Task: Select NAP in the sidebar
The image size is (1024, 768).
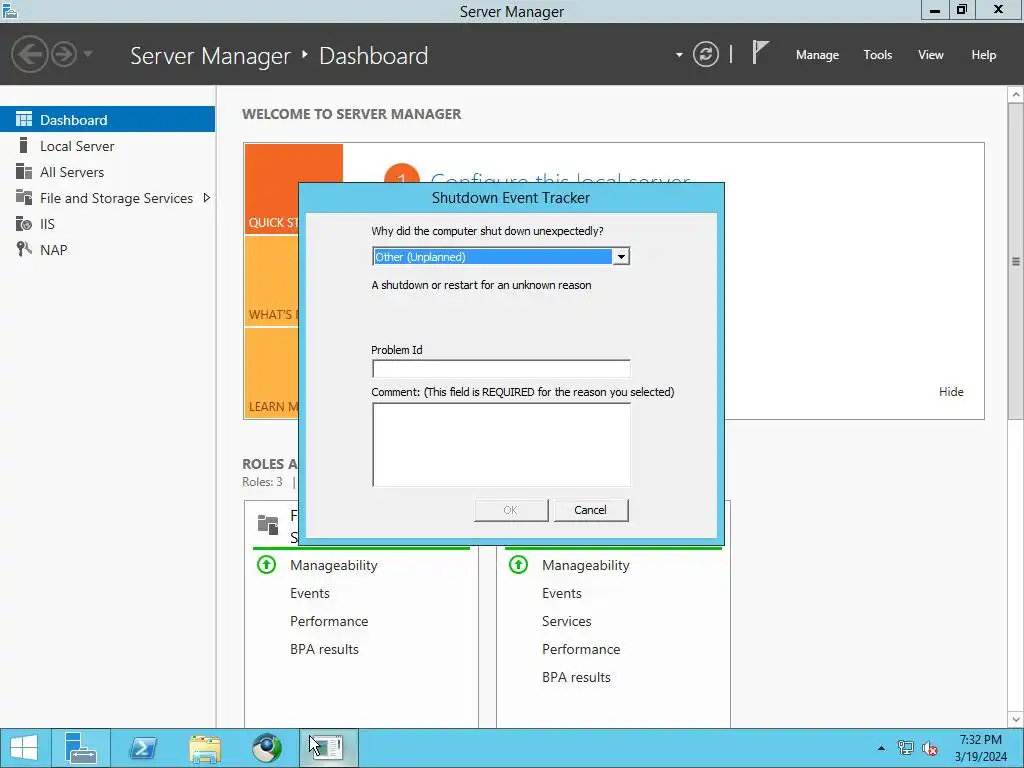Action: coord(107,249)
